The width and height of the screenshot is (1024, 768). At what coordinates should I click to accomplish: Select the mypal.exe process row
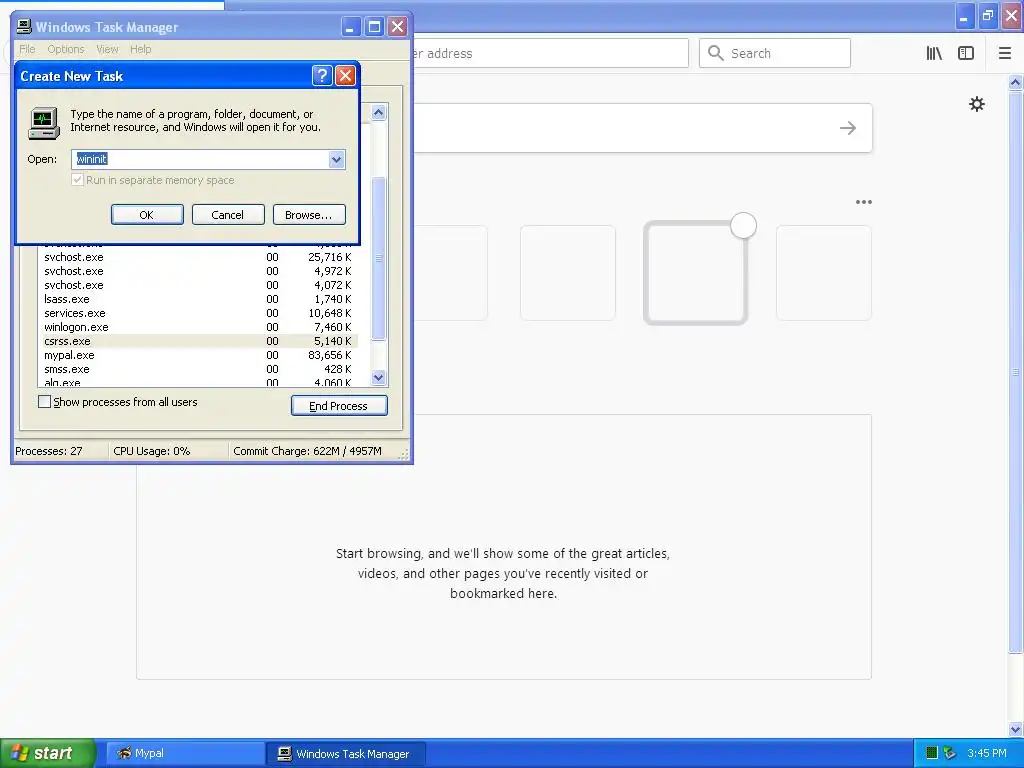click(198, 355)
